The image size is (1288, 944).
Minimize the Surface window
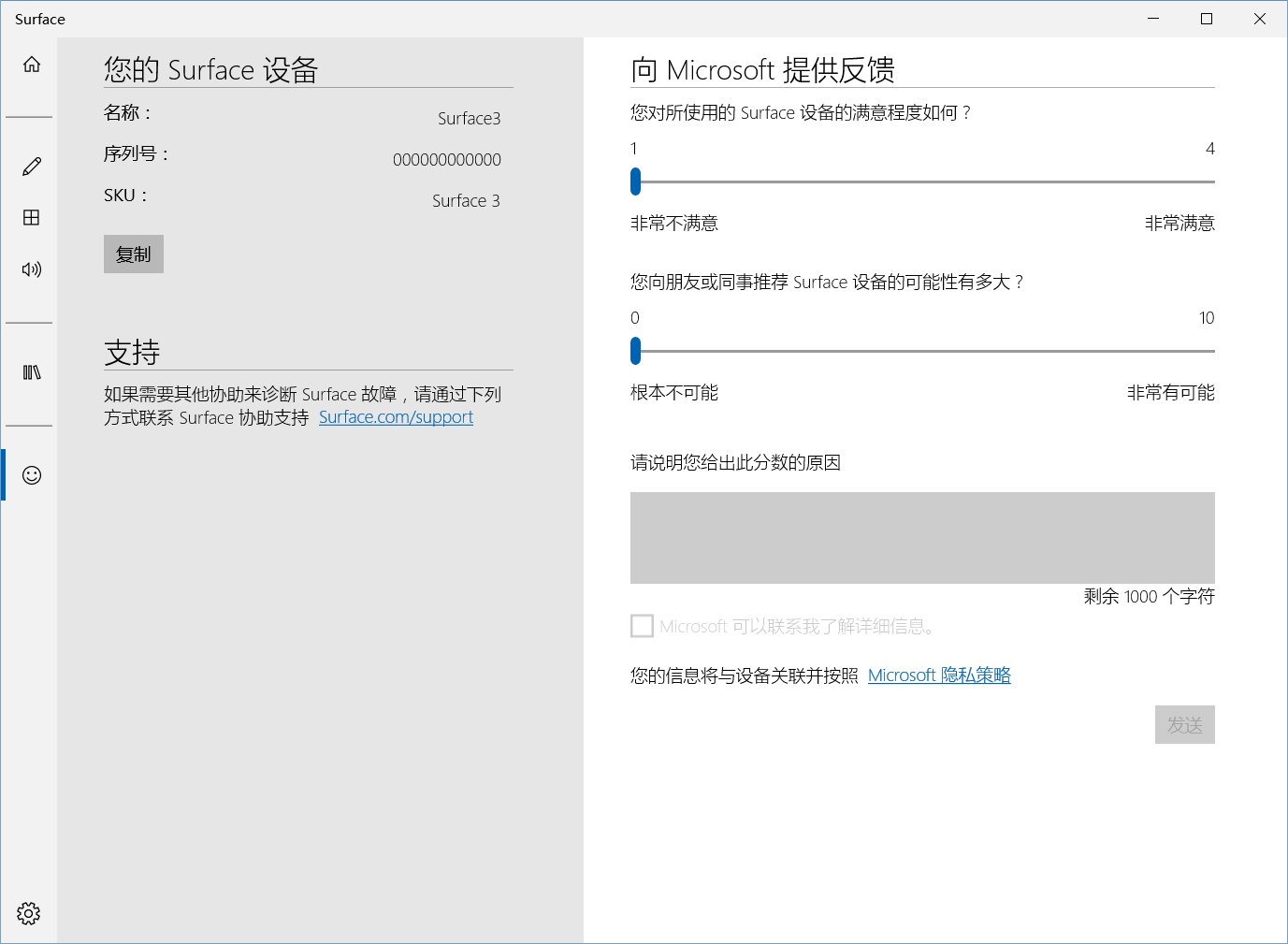click(1153, 19)
